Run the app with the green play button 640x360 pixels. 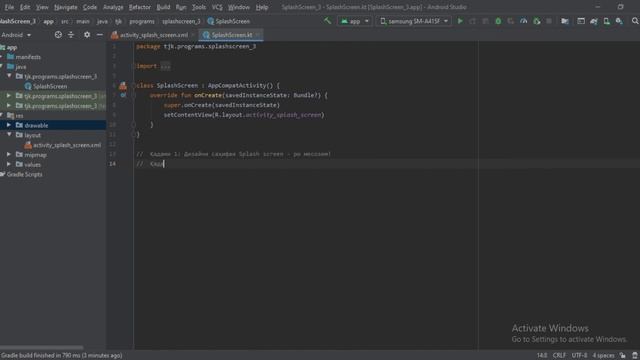[x=460, y=21]
